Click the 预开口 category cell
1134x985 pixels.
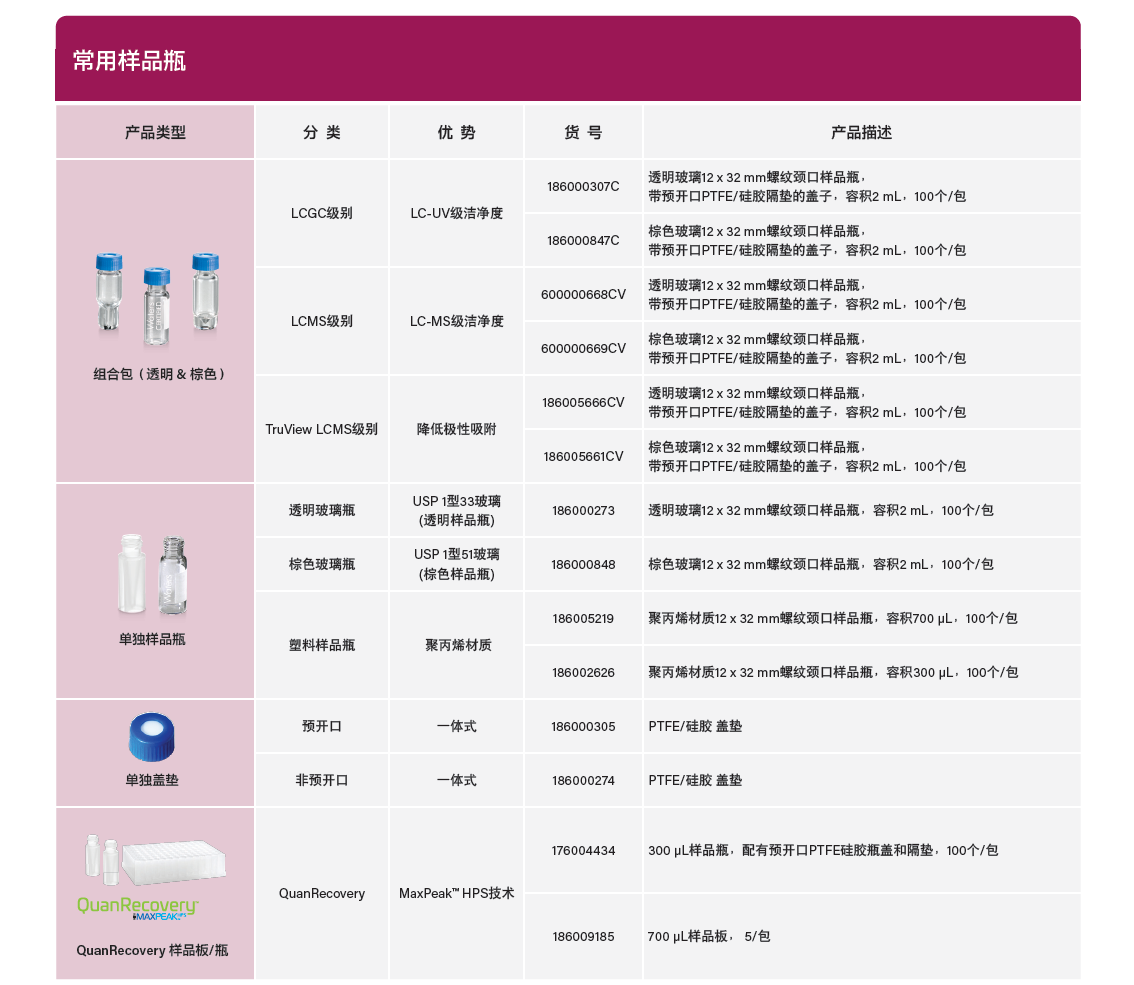click(x=322, y=726)
